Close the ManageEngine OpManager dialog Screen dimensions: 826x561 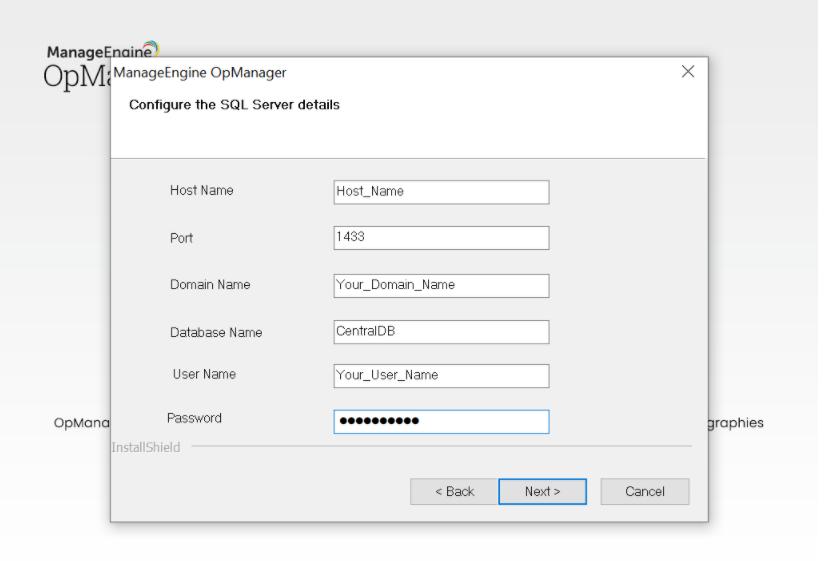688,72
